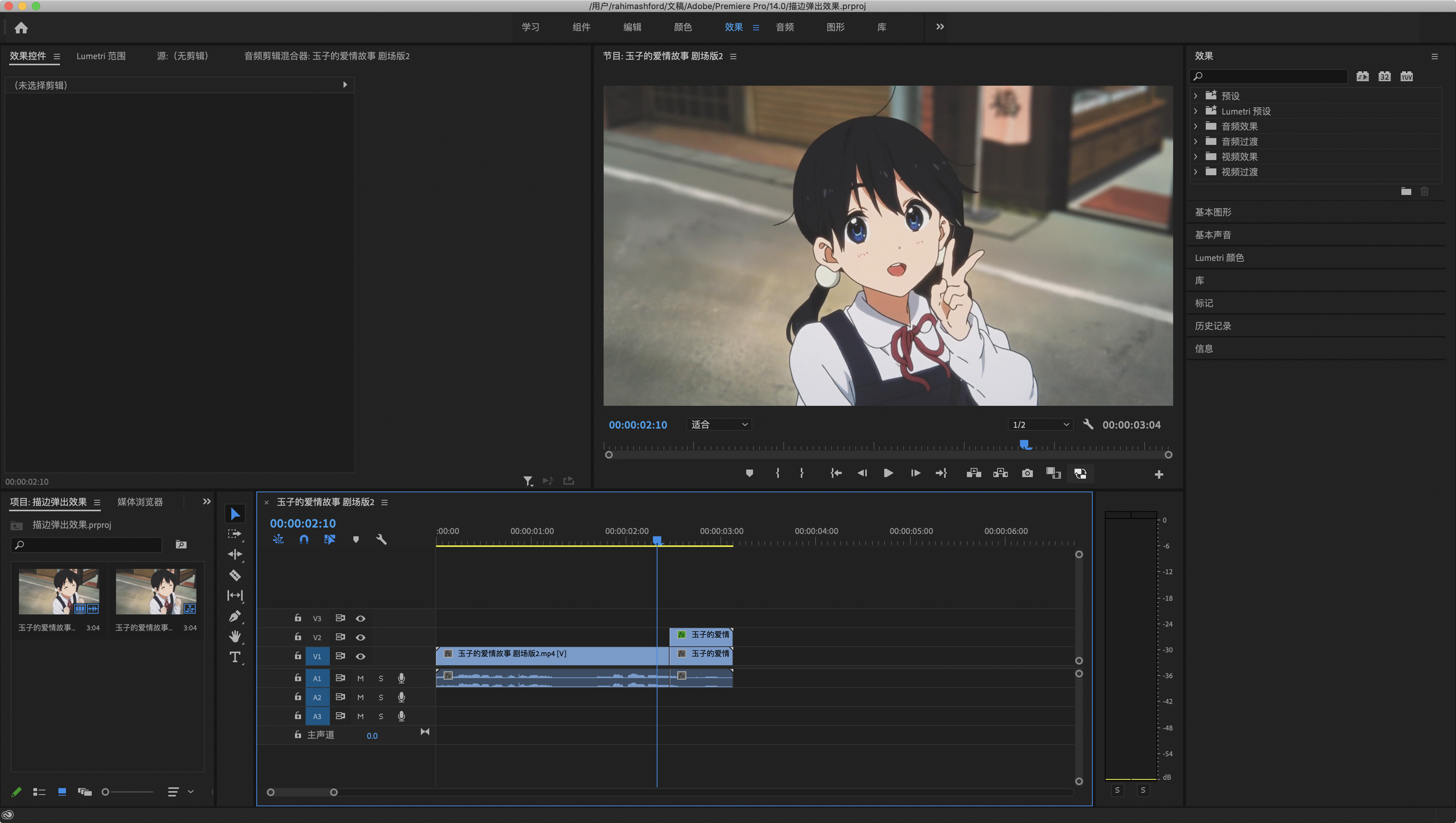Toggle Linked Selection in timeline
1456x823 pixels.
pyautogui.click(x=329, y=539)
